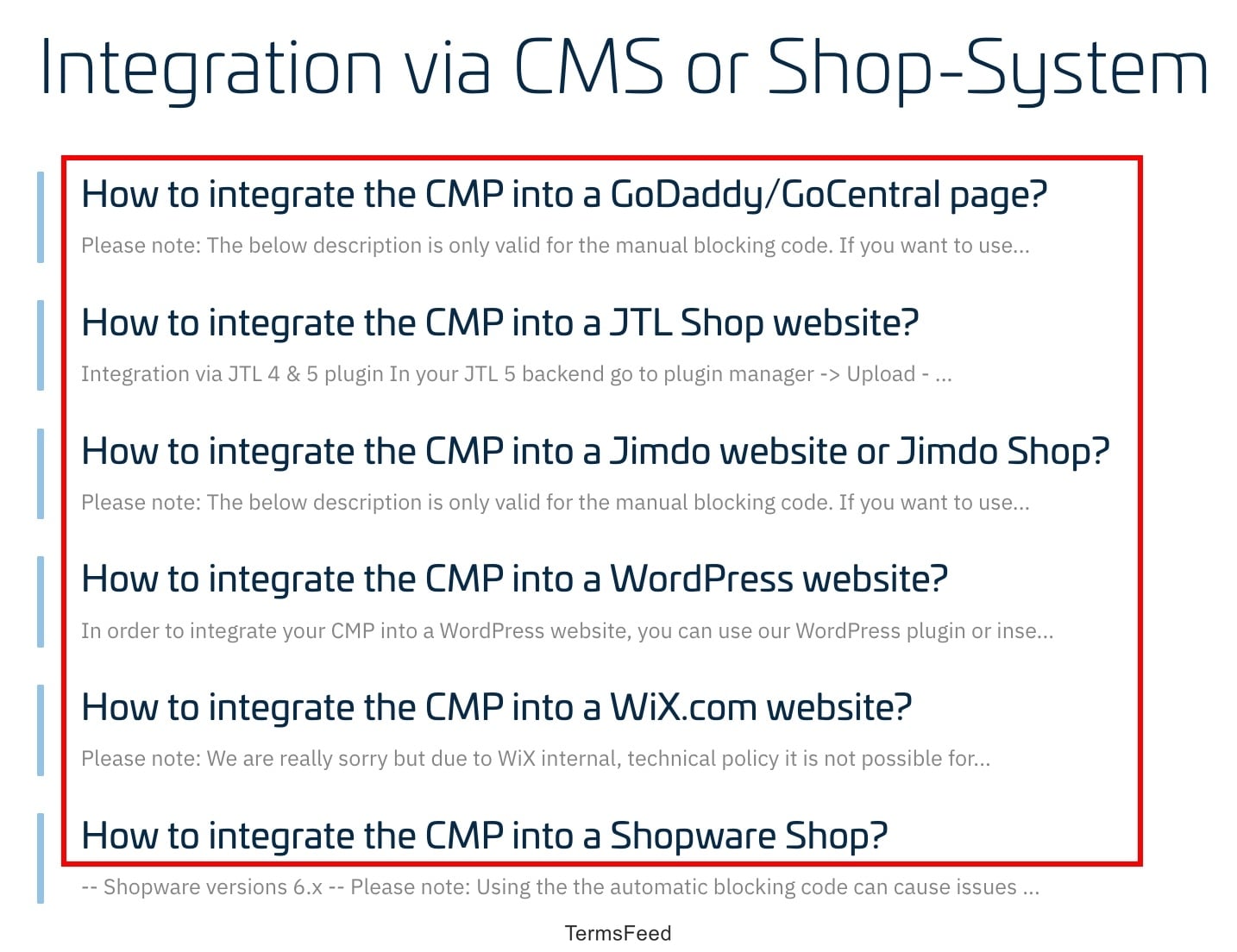The height and width of the screenshot is (952, 1237).
Task: Click the Jimdo excerpt about manual blocking code
Action: pyautogui.click(x=556, y=503)
